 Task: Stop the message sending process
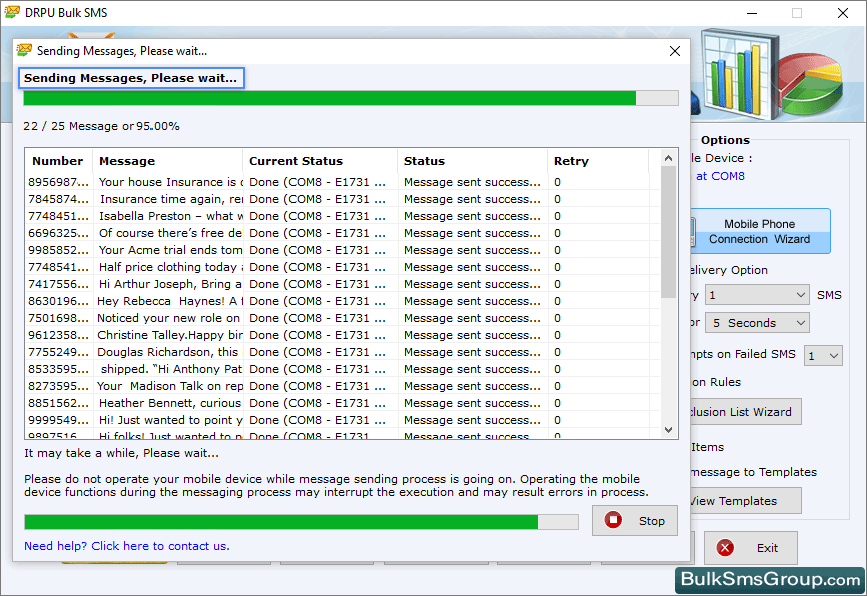(635, 521)
